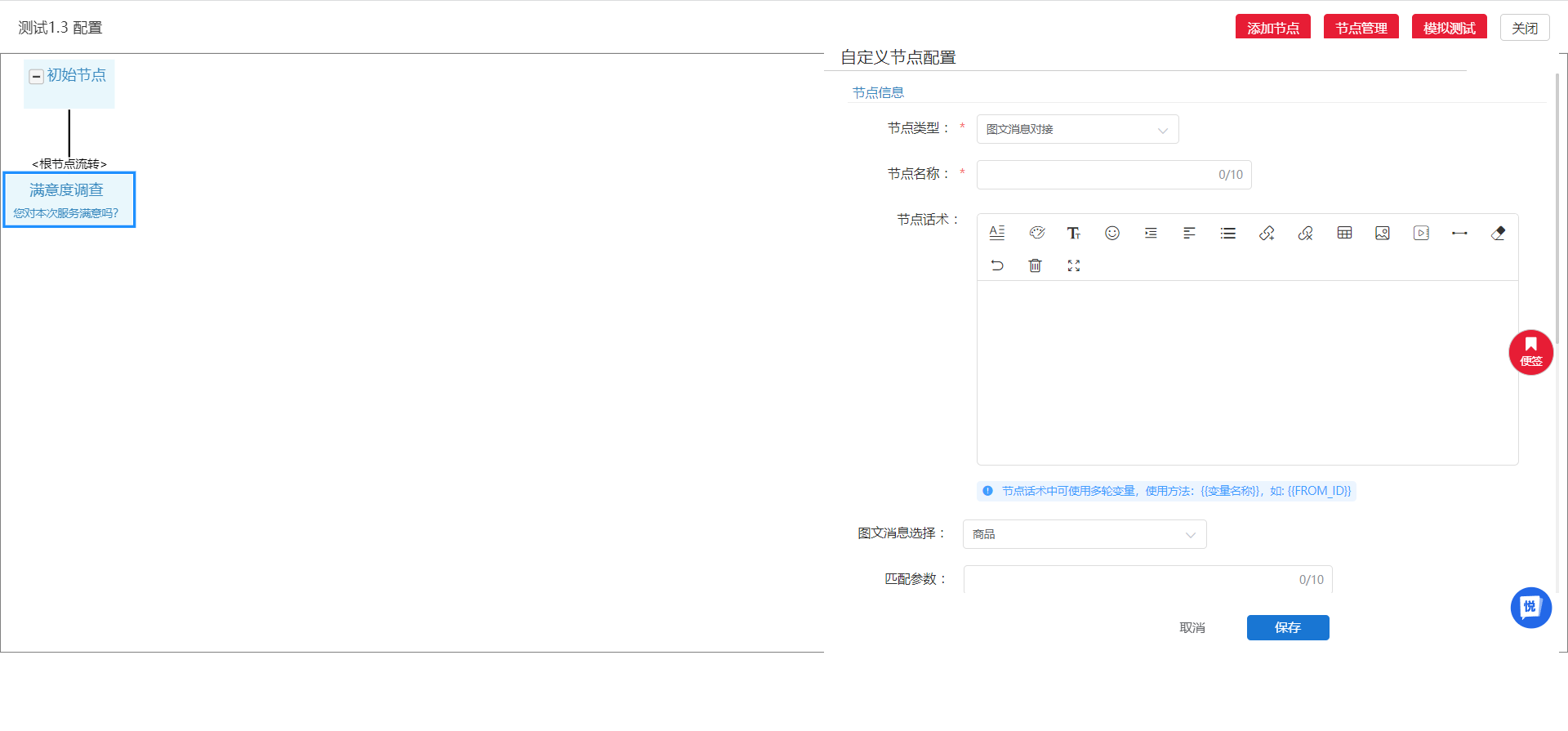Viewport: 1568px width, 731px height.
Task: Open the 节点类型 dropdown
Action: pos(1077,129)
